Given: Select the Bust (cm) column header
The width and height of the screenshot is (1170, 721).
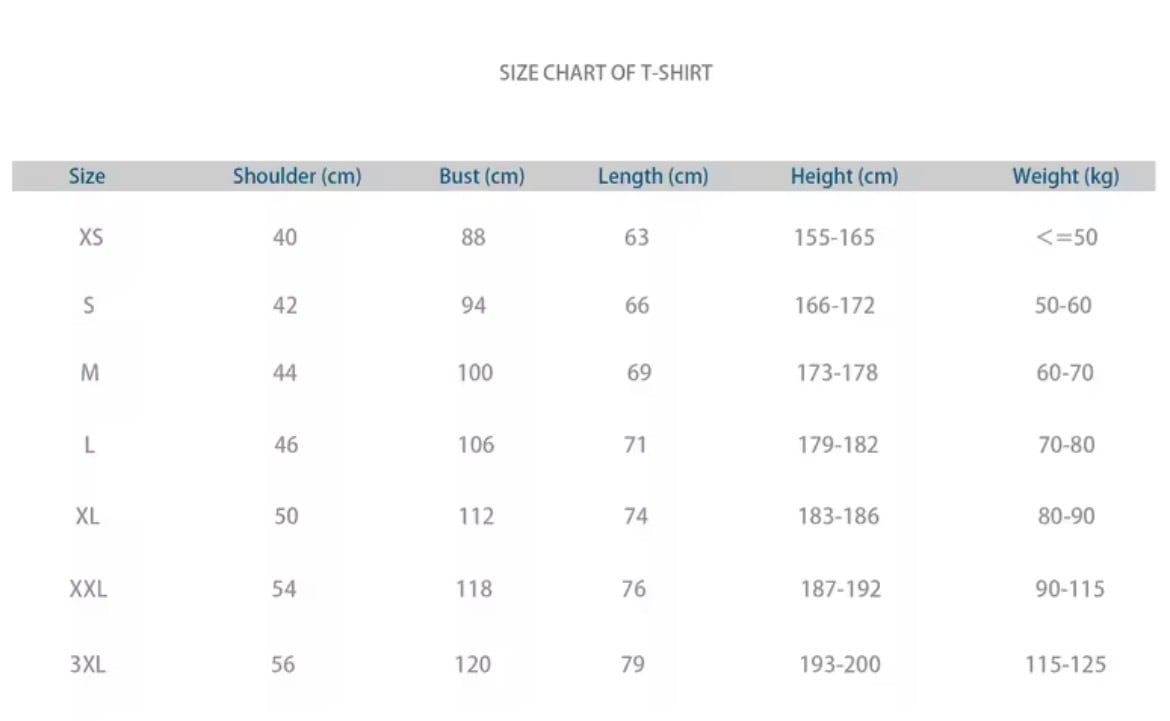Looking at the screenshot, I should pos(481,176).
